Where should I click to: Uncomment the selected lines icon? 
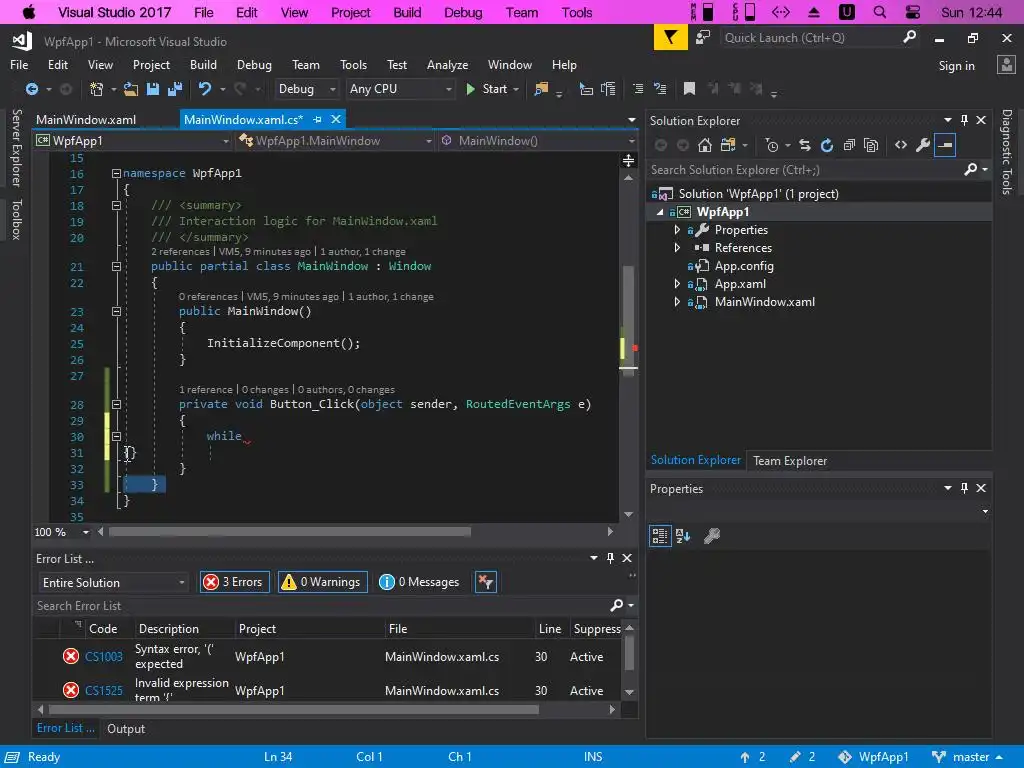click(x=660, y=89)
